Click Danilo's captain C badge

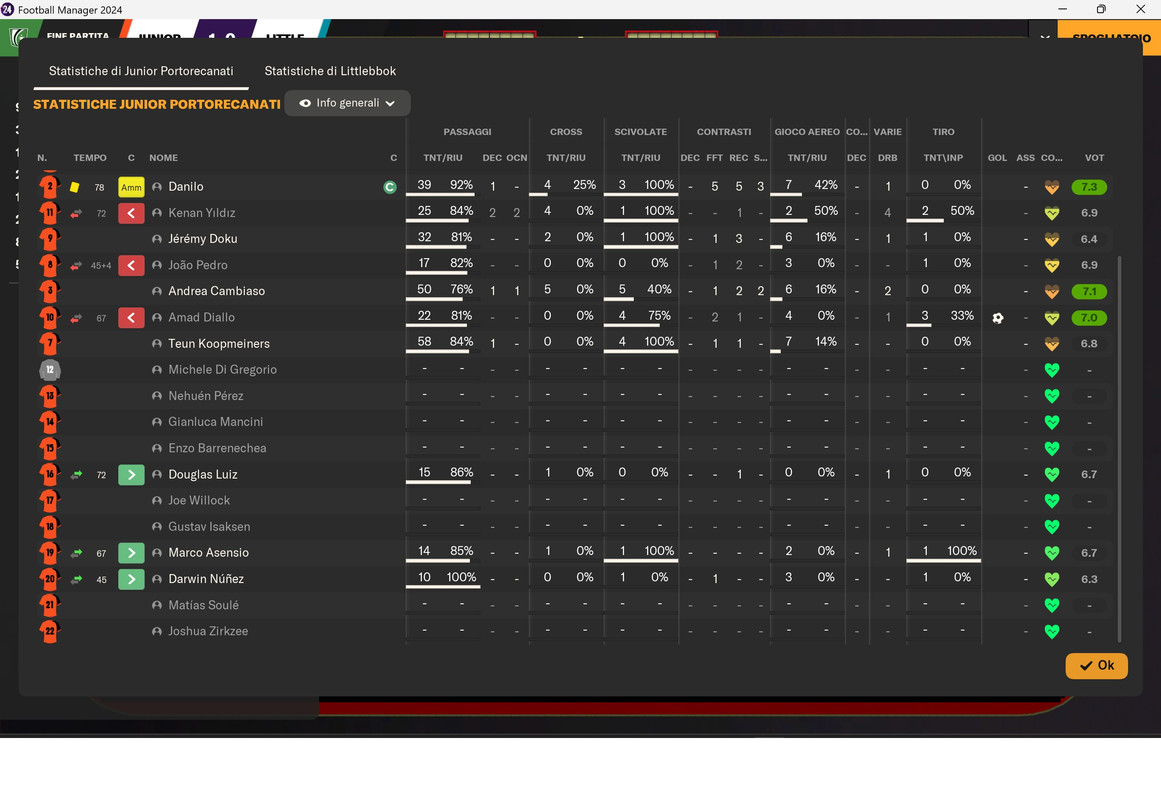390,187
